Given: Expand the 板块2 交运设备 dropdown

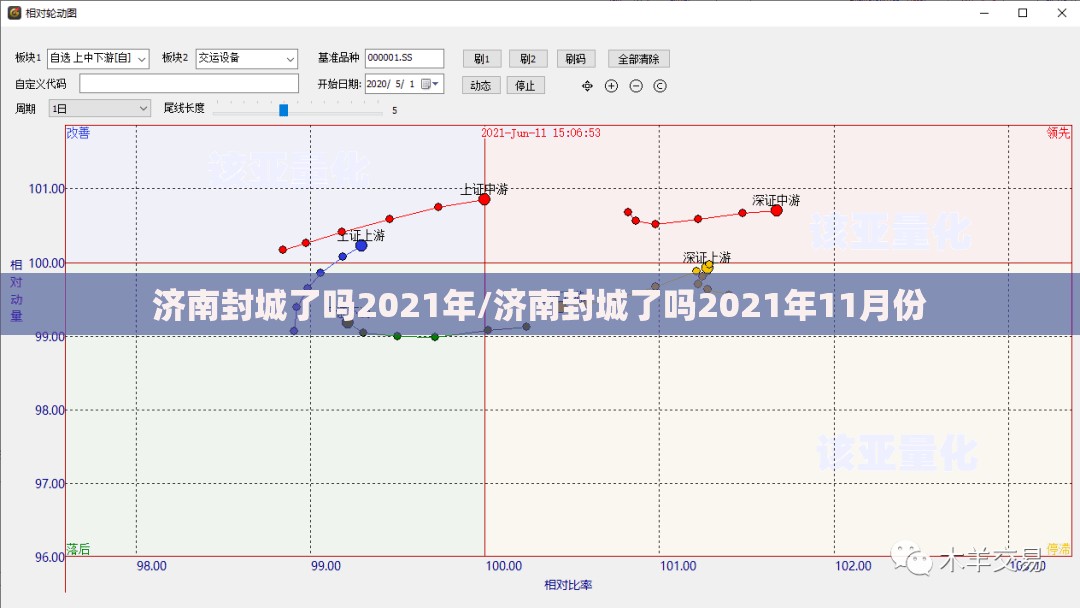Looking at the screenshot, I should coord(290,59).
